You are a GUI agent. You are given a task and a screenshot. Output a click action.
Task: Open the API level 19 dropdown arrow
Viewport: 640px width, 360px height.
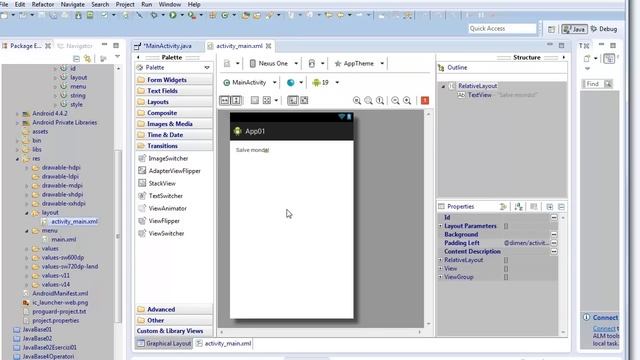[x=337, y=82]
